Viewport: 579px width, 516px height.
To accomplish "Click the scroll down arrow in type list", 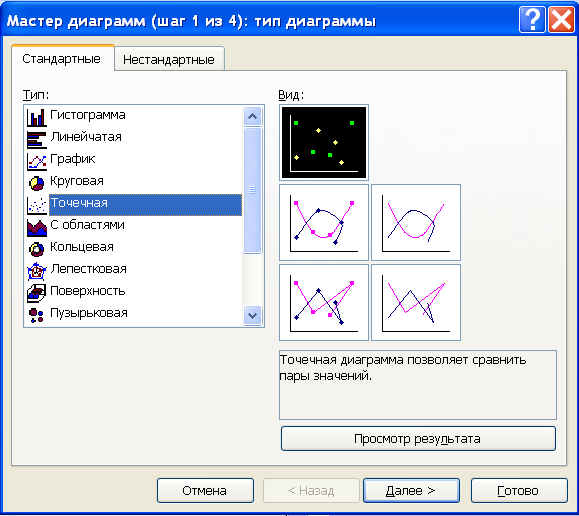I will (x=253, y=315).
